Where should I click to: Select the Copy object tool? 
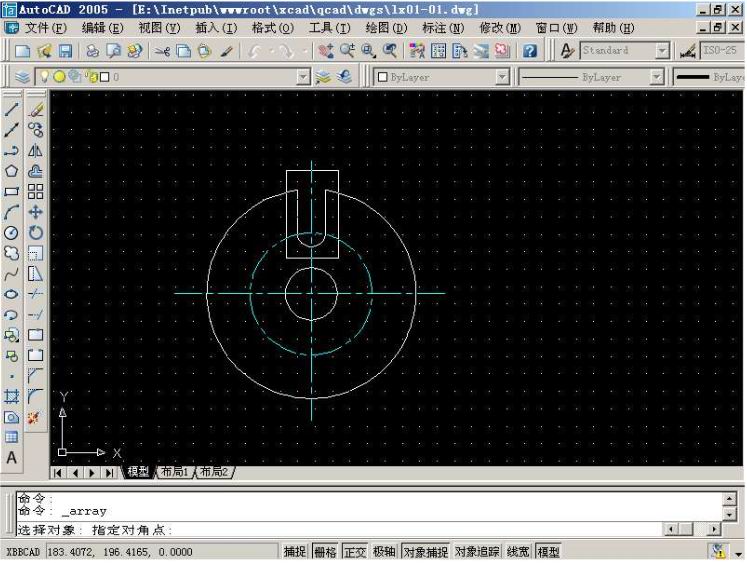35,130
